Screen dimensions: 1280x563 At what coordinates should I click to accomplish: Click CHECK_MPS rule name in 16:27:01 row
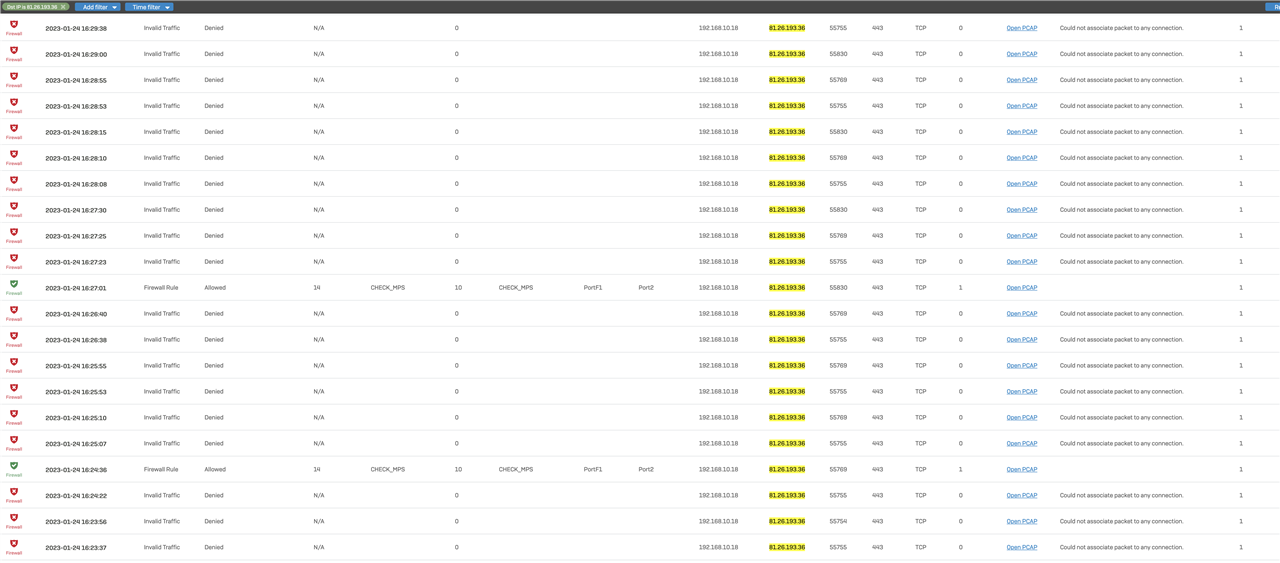387,288
